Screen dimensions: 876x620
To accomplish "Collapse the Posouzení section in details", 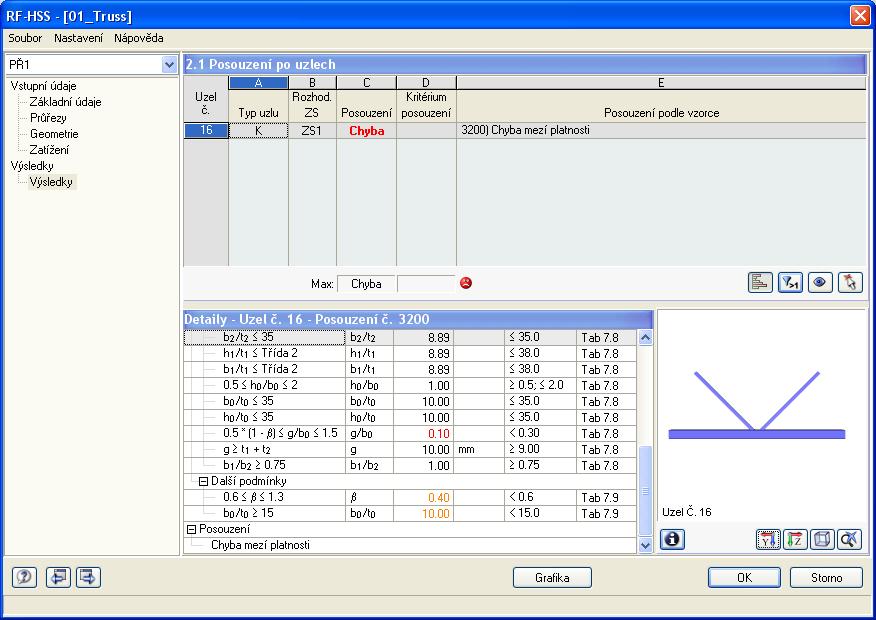I will point(191,529).
